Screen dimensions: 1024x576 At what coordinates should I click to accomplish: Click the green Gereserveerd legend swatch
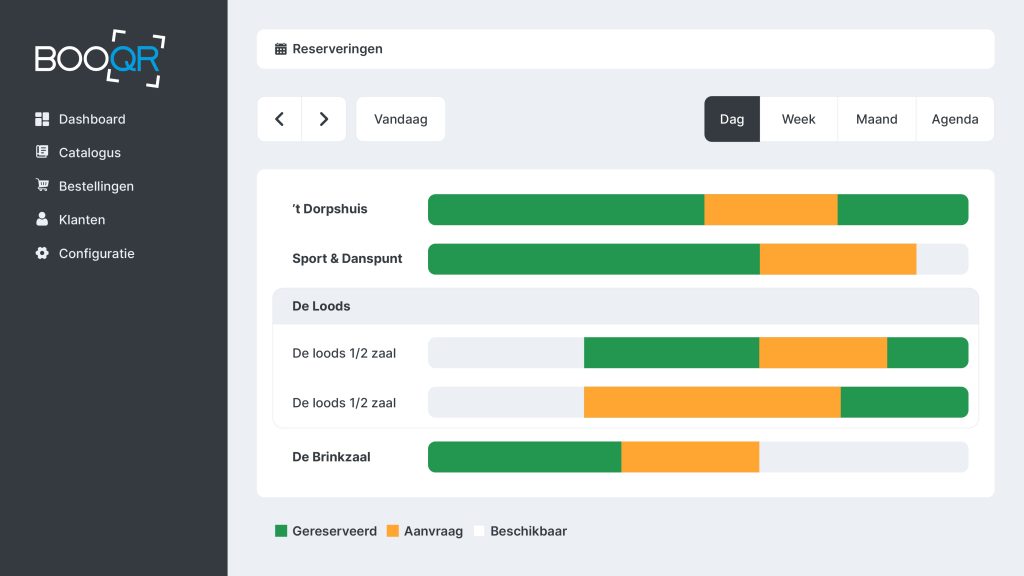[281, 531]
